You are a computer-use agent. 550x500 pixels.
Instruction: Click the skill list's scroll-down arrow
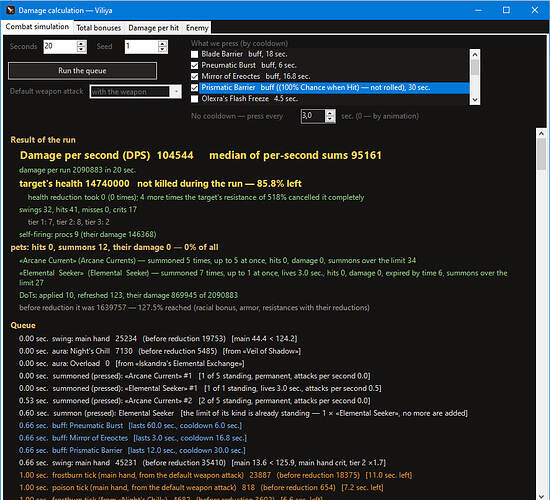[x=475, y=100]
